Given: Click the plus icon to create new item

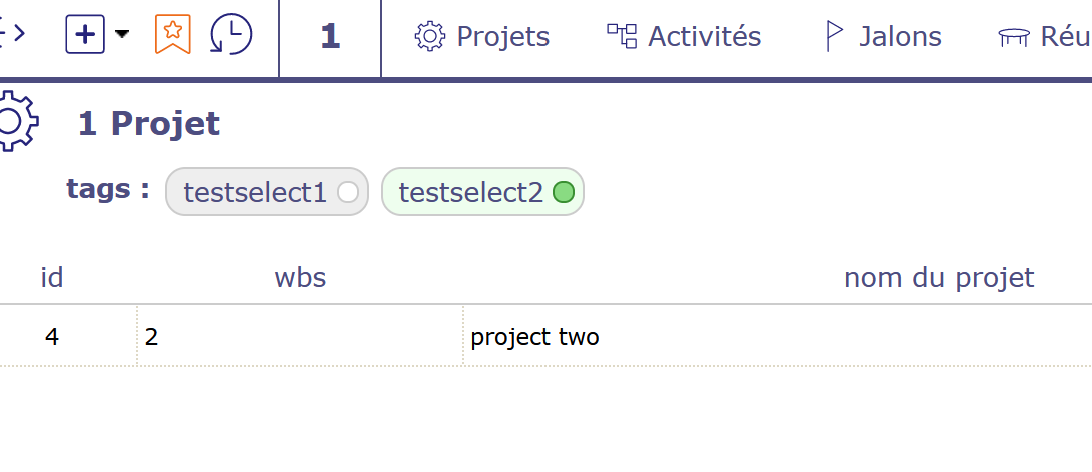Looking at the screenshot, I should coord(85,35).
